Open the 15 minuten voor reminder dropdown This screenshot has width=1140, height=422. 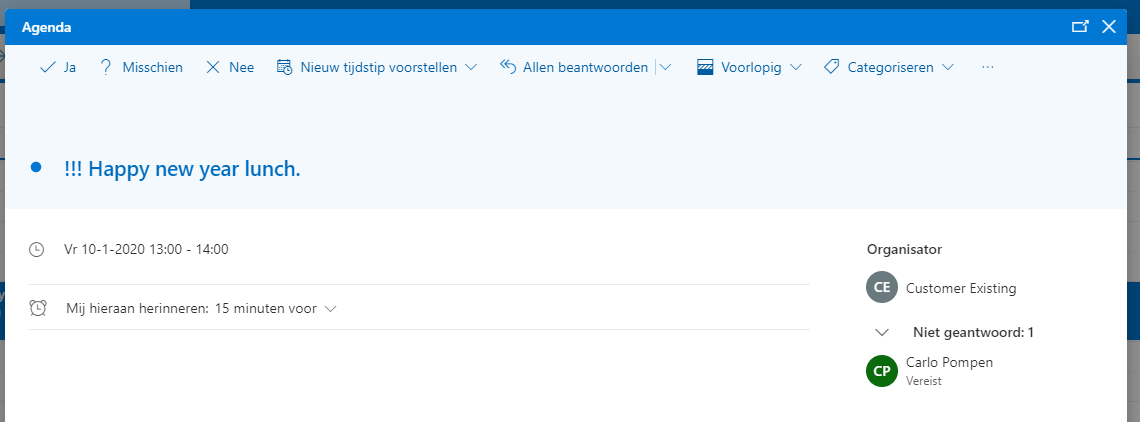click(x=276, y=308)
